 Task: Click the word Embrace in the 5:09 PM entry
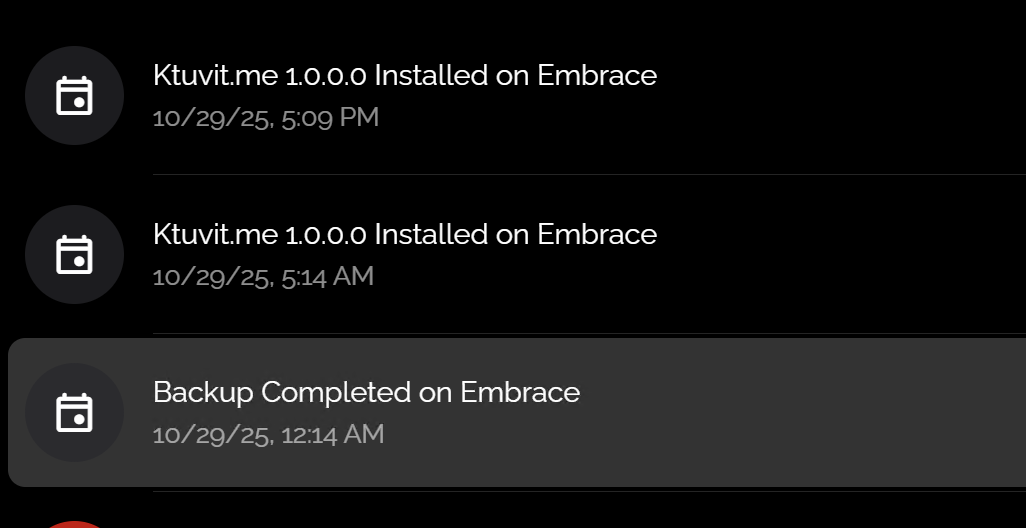(x=597, y=76)
